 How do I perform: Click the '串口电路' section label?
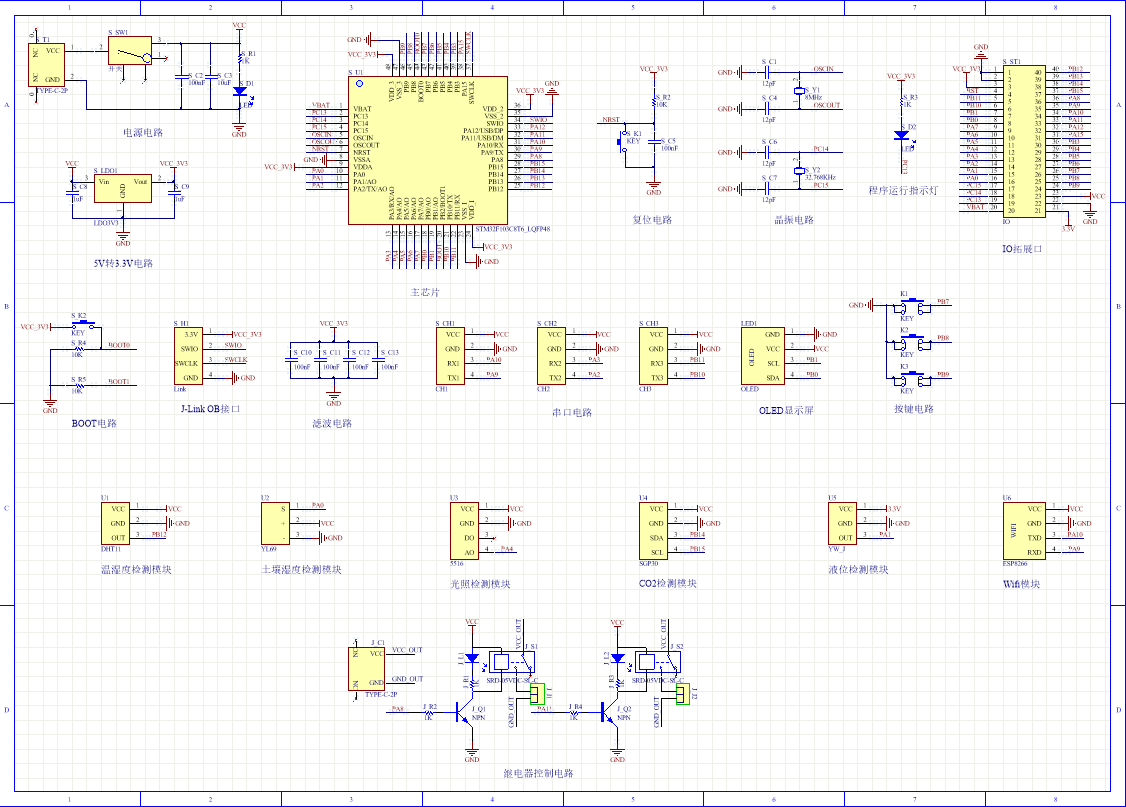pyautogui.click(x=572, y=413)
